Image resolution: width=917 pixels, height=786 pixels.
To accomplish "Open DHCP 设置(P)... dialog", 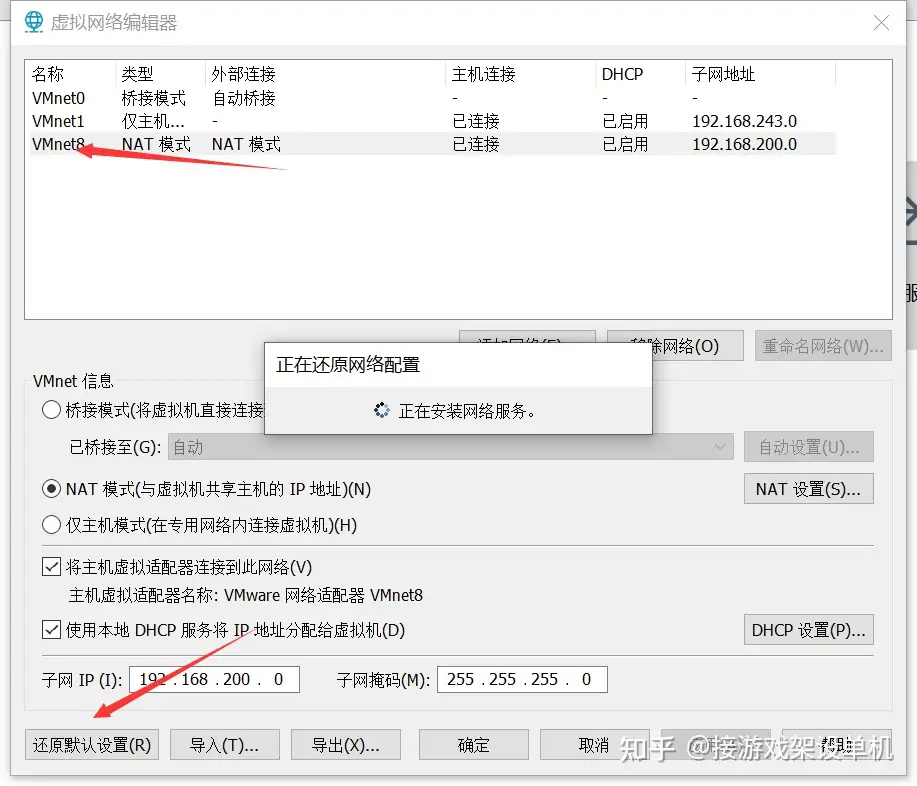I will coord(809,630).
